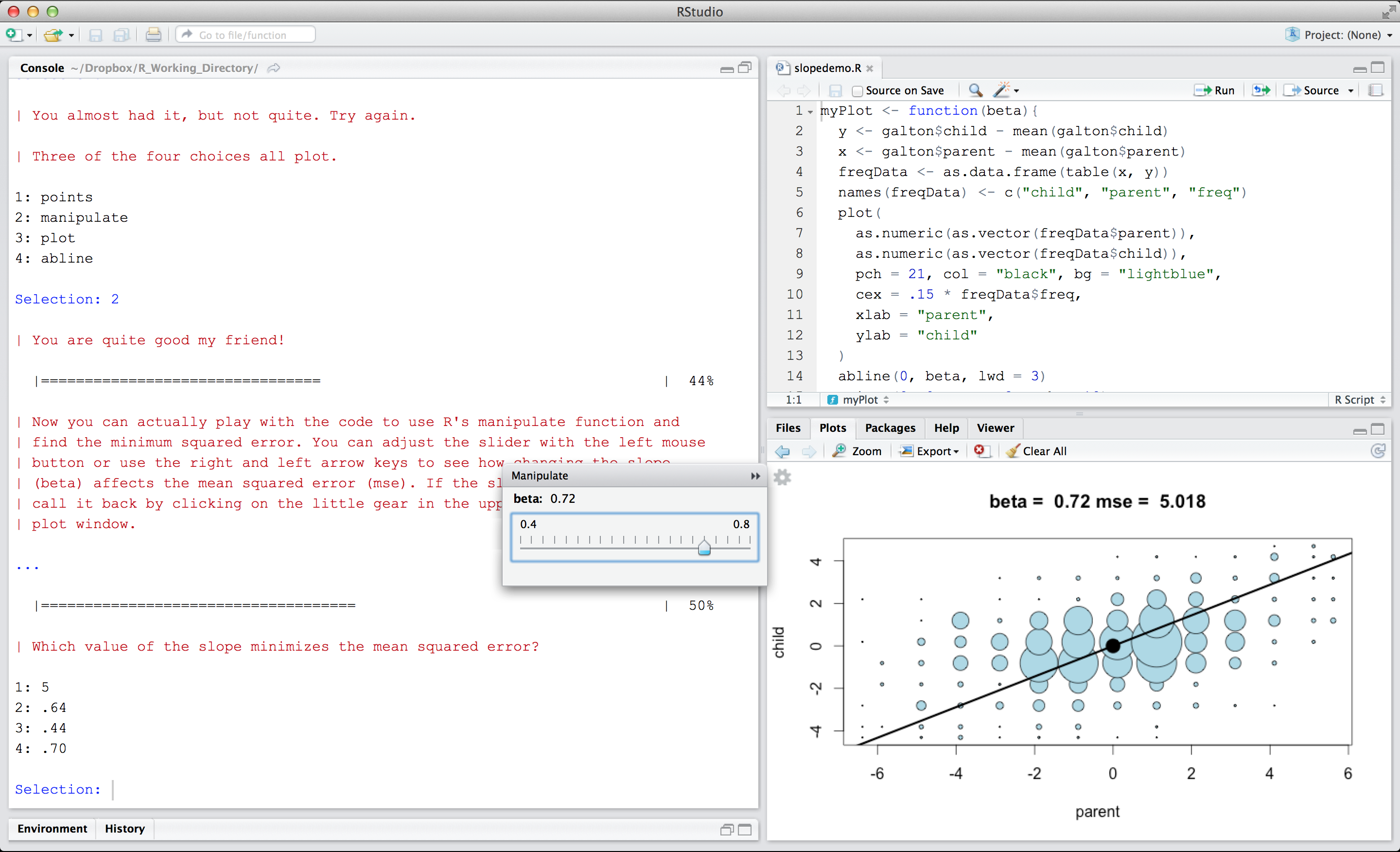The width and height of the screenshot is (1400, 852).
Task: Switch to the Viewer tab
Action: [996, 427]
